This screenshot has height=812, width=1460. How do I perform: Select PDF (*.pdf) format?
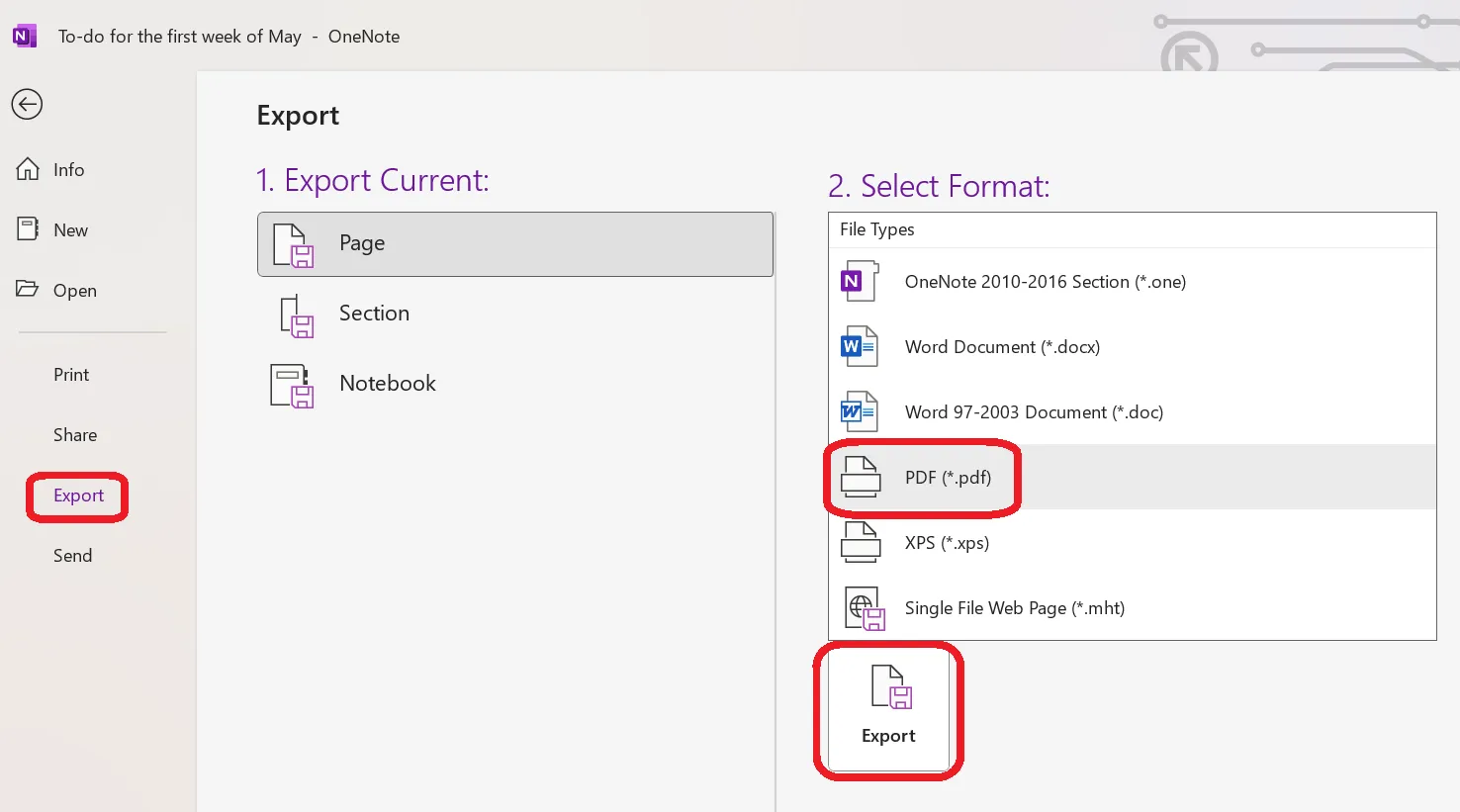(x=1133, y=478)
